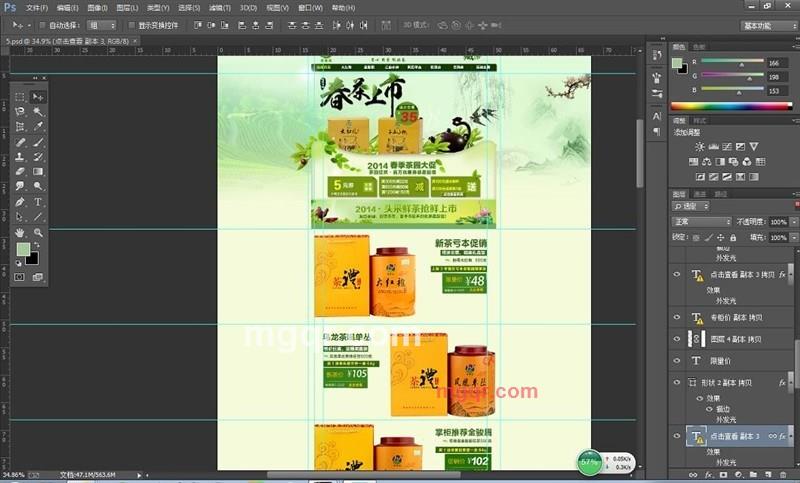The image size is (800, 483).
Task: Click the B value field 153
Action: (x=778, y=91)
